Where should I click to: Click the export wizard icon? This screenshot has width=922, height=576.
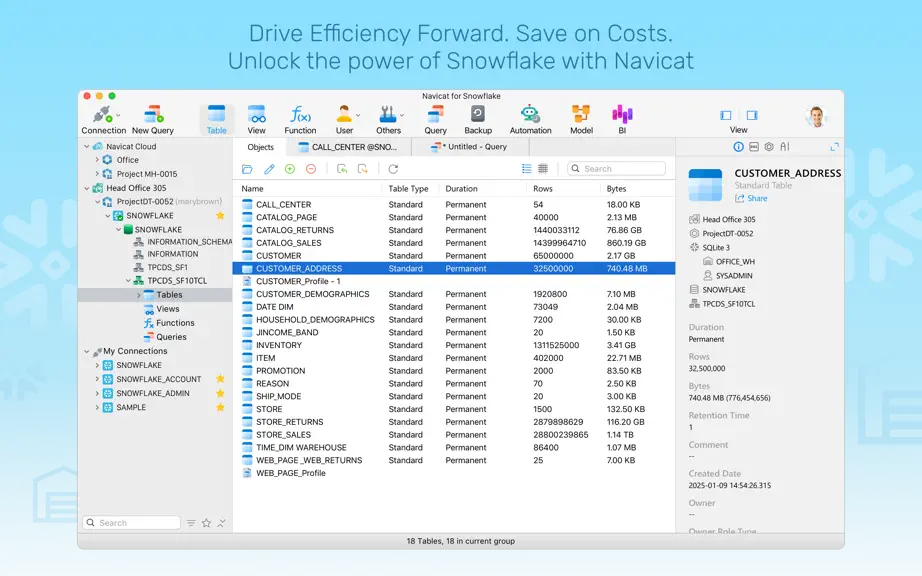(x=363, y=169)
